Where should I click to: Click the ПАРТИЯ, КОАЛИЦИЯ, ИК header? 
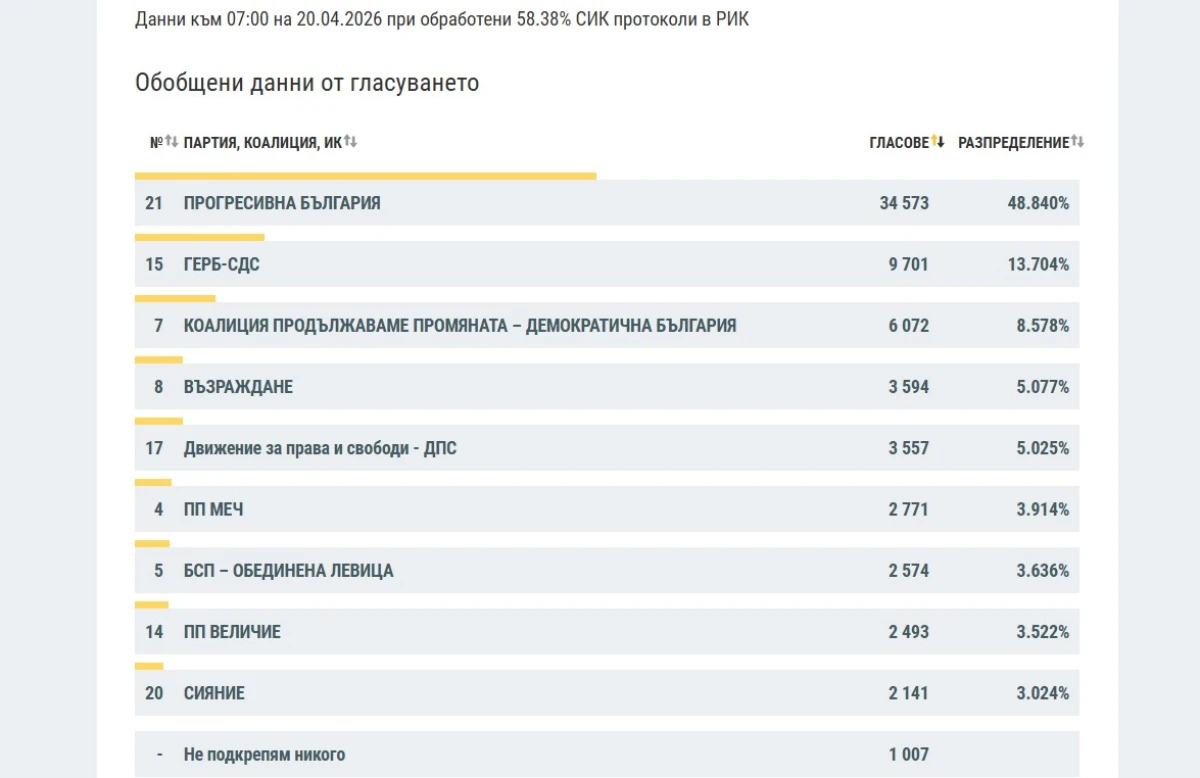pyautogui.click(x=263, y=143)
